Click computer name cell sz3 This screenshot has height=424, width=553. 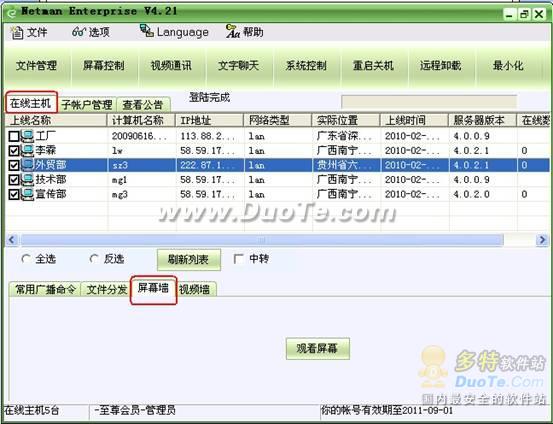tap(120, 165)
